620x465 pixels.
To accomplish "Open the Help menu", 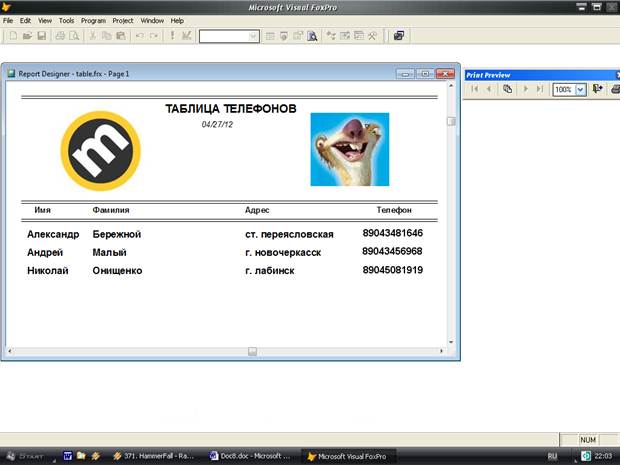I will pyautogui.click(x=177, y=21).
